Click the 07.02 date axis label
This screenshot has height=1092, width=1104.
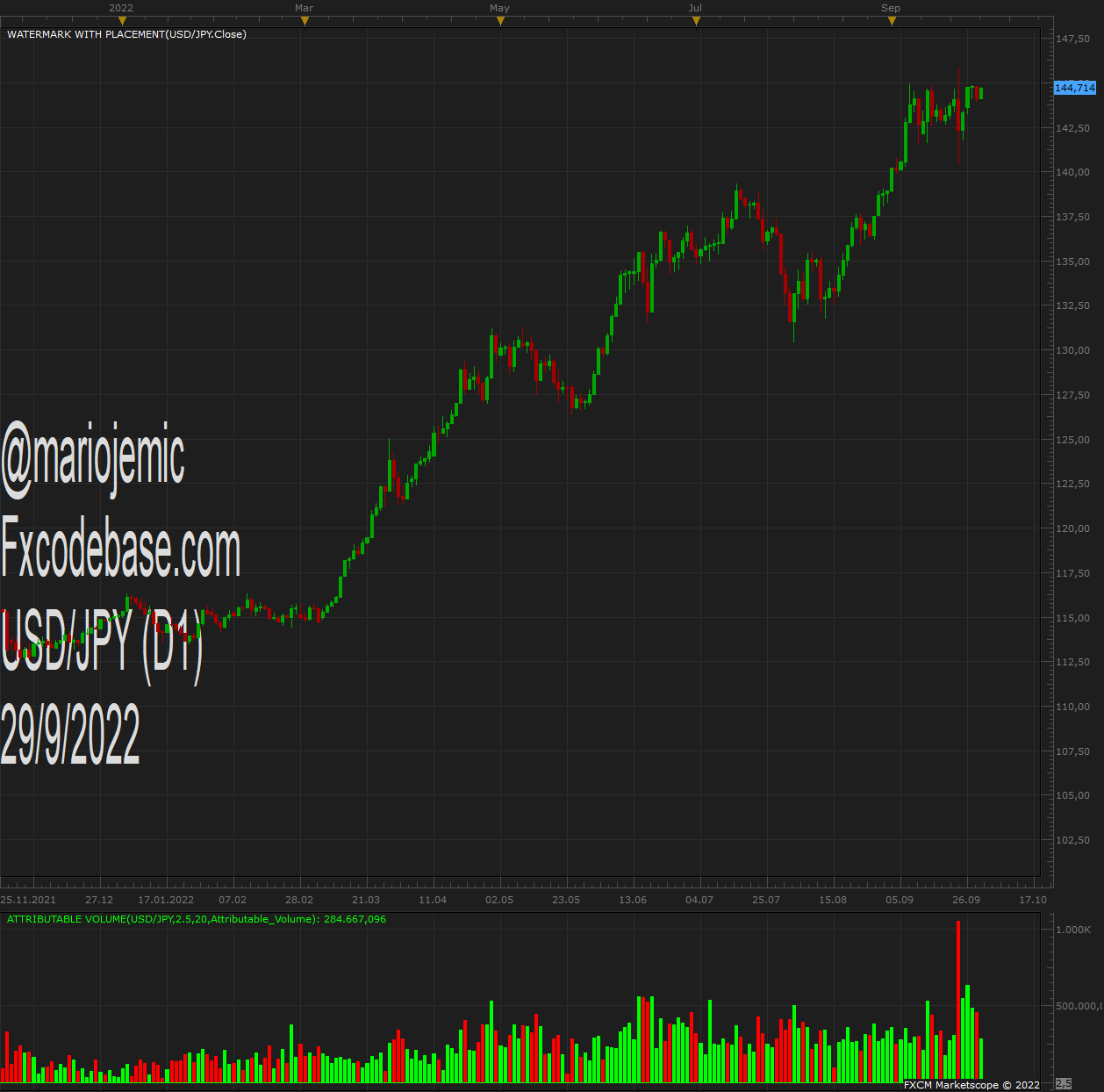point(233,900)
